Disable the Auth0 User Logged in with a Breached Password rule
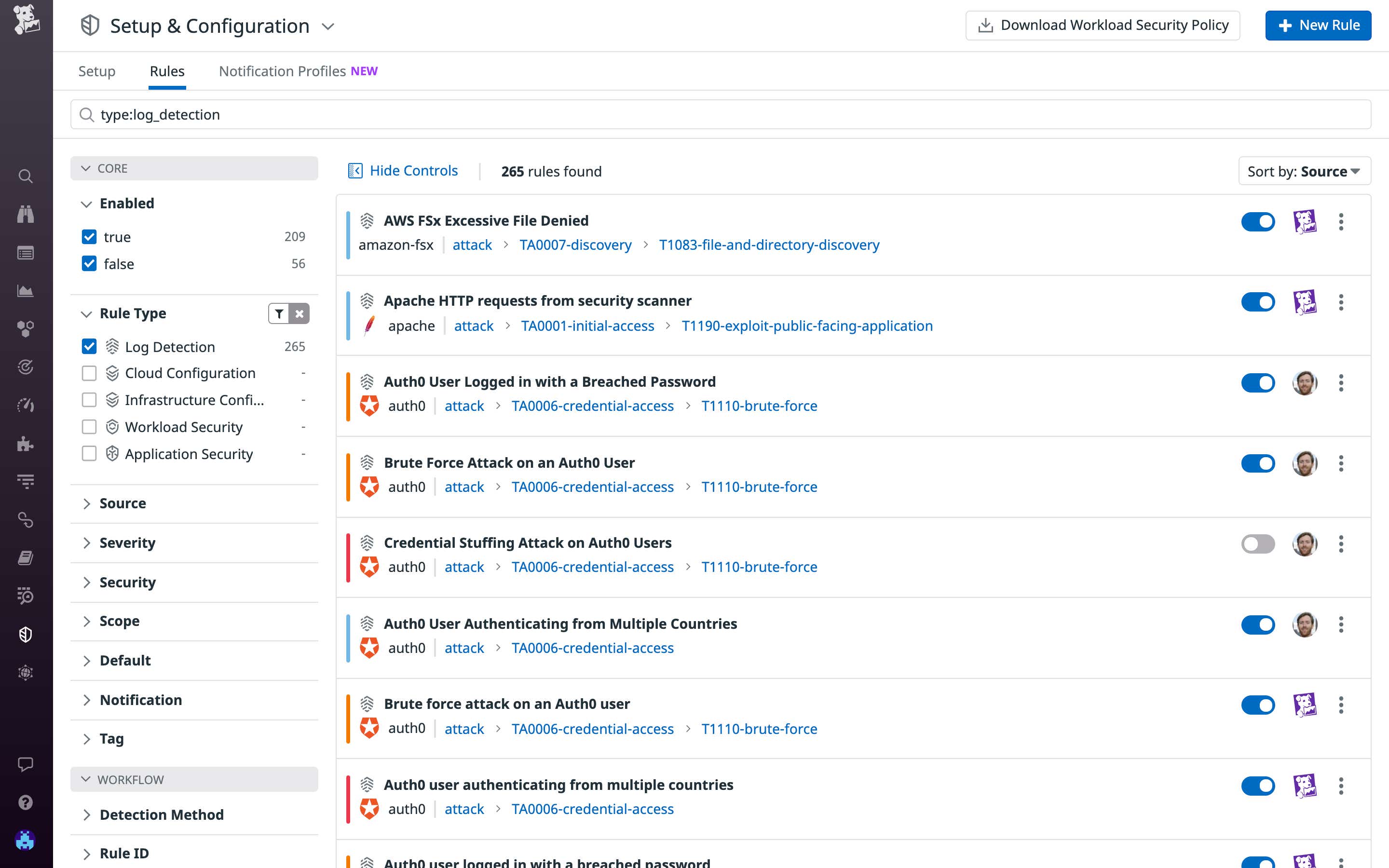The height and width of the screenshot is (868, 1389). (1258, 383)
